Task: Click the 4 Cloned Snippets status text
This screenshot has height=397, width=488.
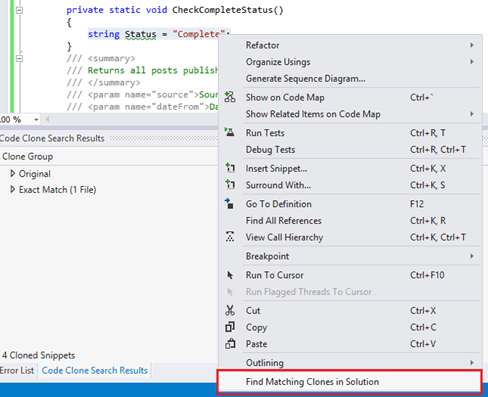Action: (38, 355)
